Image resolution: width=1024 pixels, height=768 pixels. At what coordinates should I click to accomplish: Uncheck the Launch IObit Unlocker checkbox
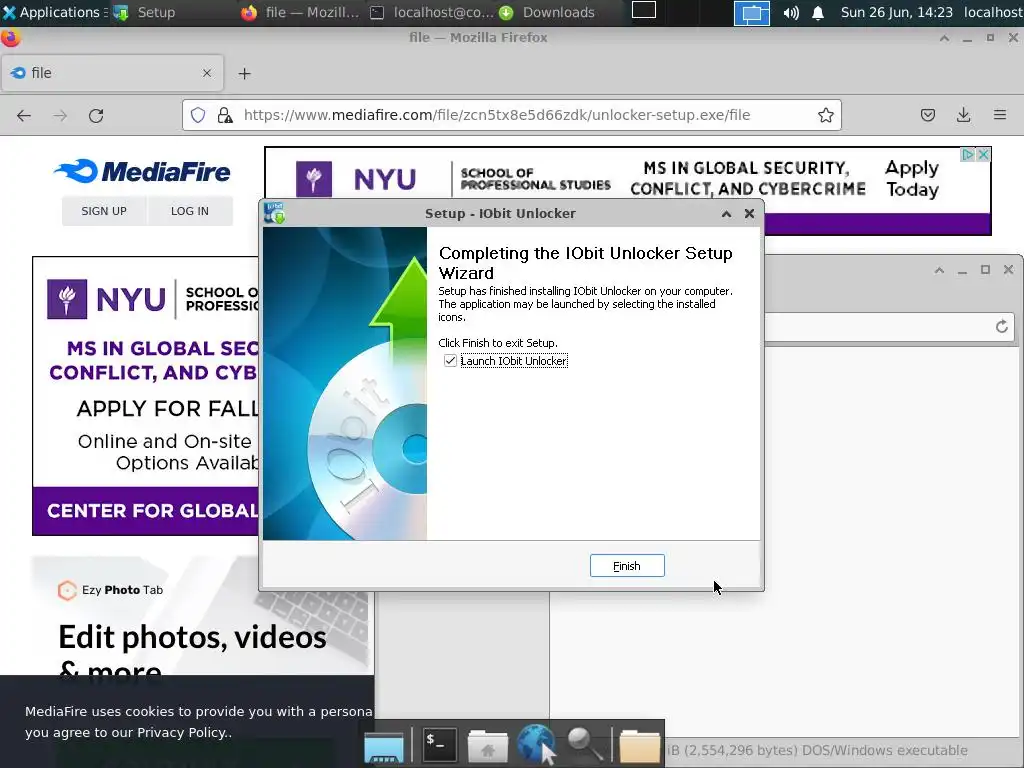(450, 360)
